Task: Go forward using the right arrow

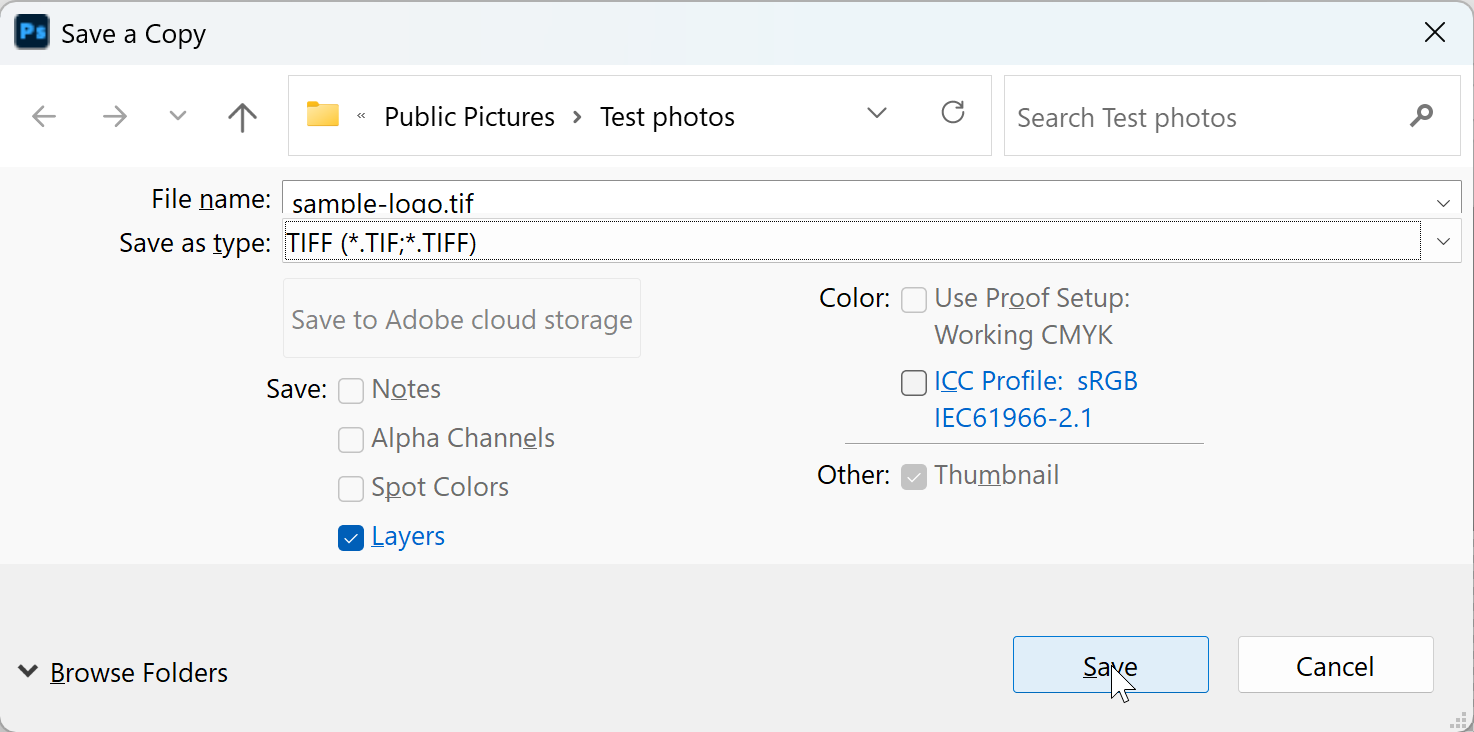Action: point(115,117)
